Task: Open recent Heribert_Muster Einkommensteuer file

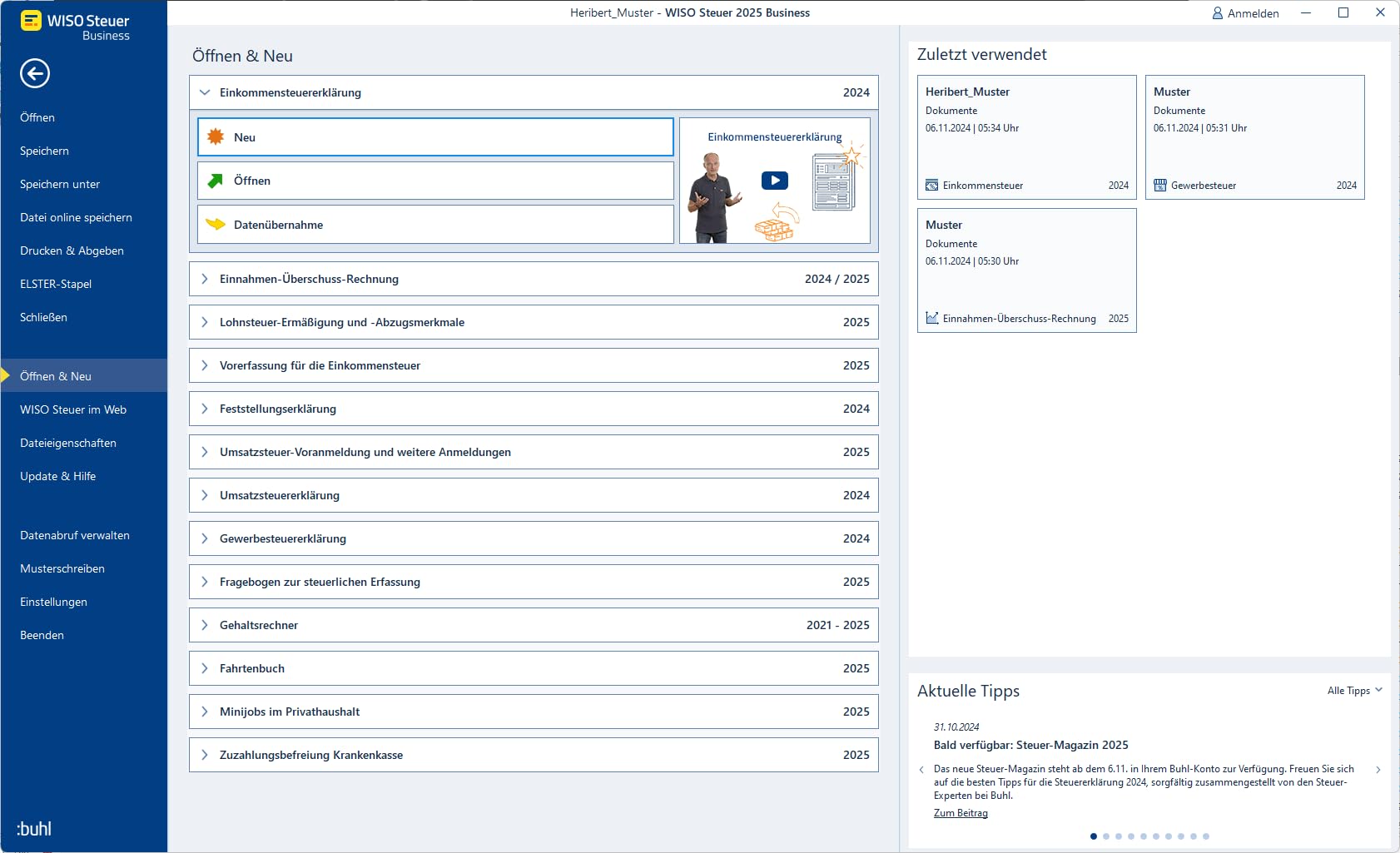Action: pyautogui.click(x=1027, y=137)
